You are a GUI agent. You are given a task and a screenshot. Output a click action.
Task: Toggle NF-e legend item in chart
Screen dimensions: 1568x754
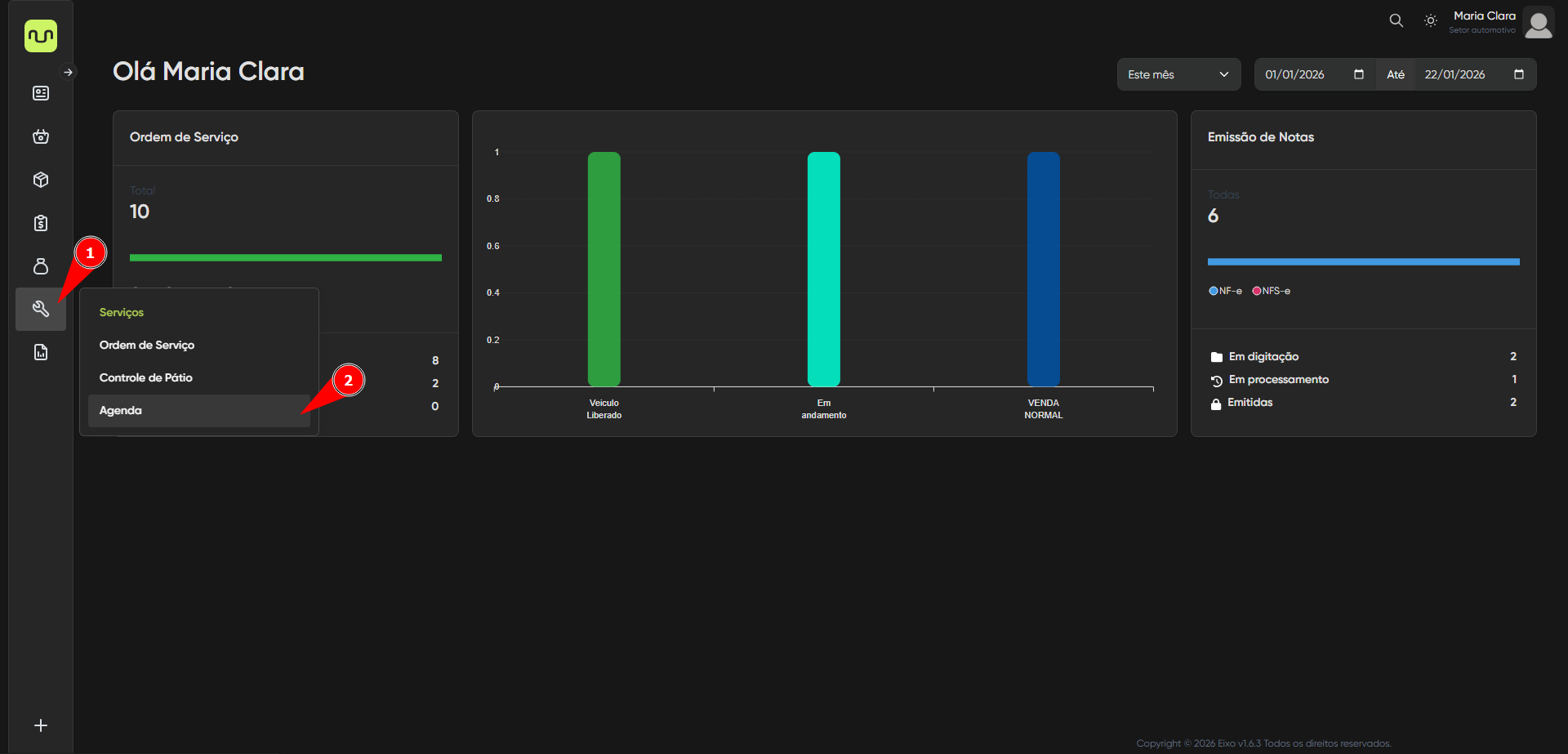tap(1225, 291)
